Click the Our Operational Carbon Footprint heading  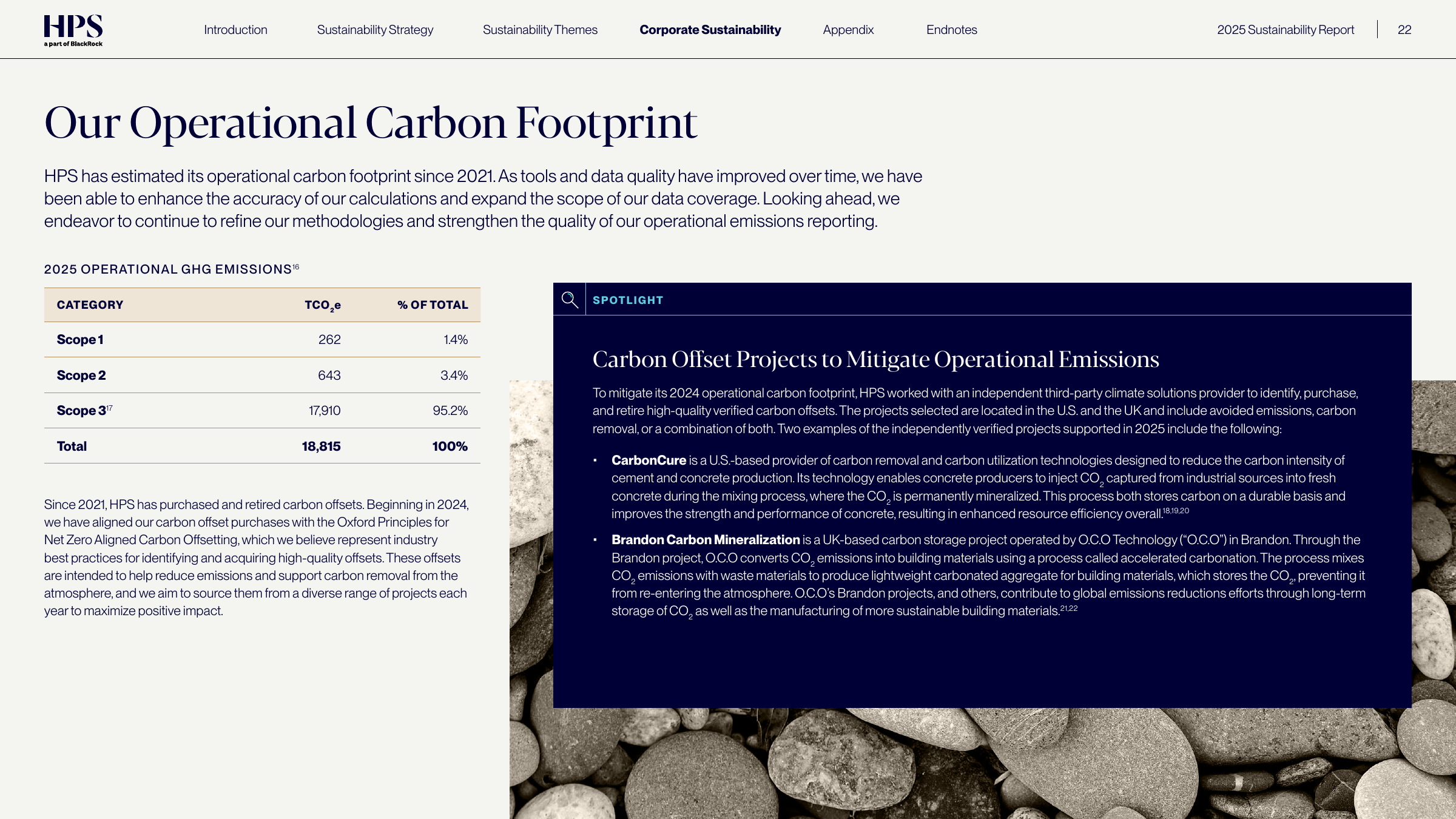coord(371,123)
